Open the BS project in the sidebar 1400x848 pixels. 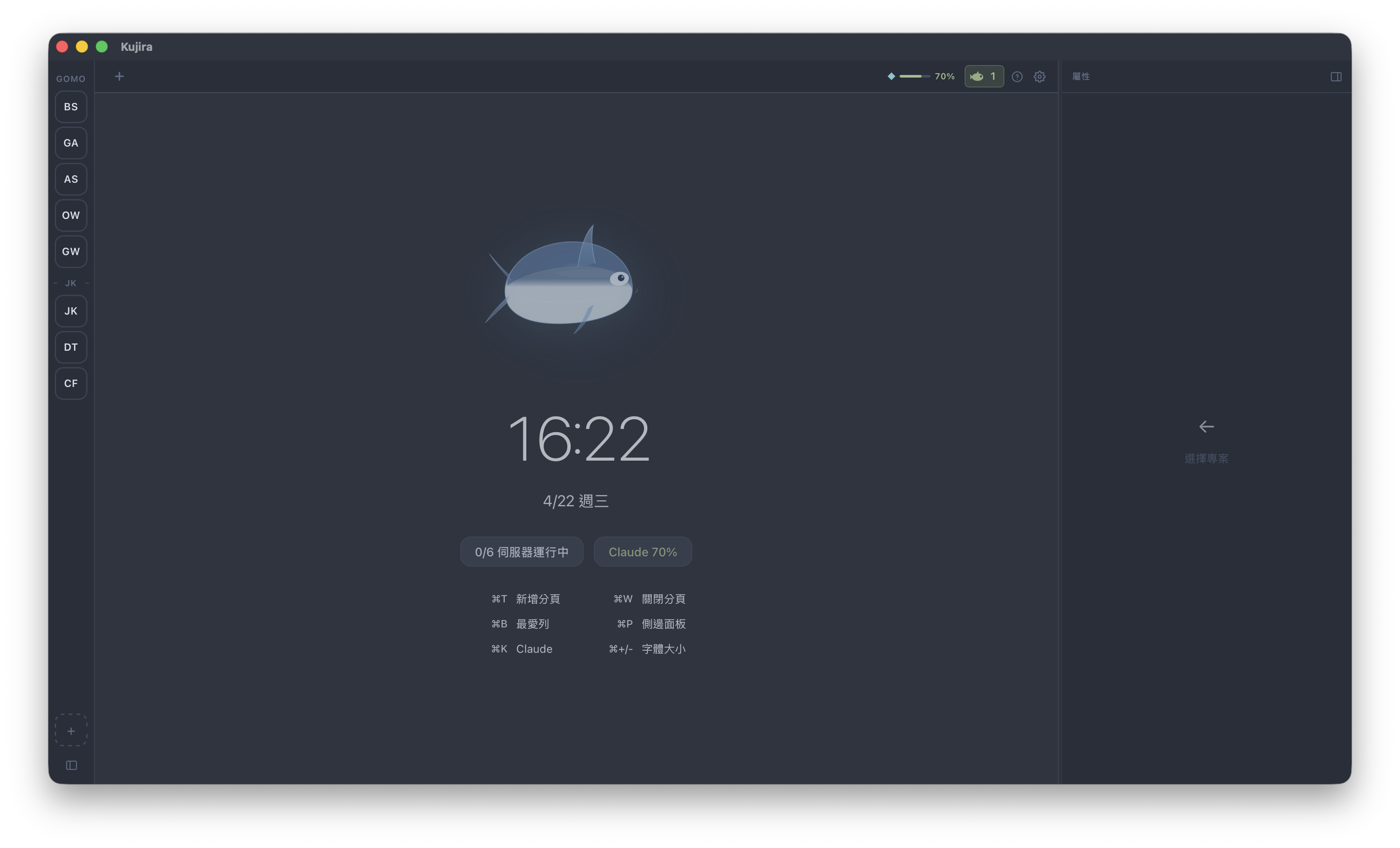pos(71,107)
